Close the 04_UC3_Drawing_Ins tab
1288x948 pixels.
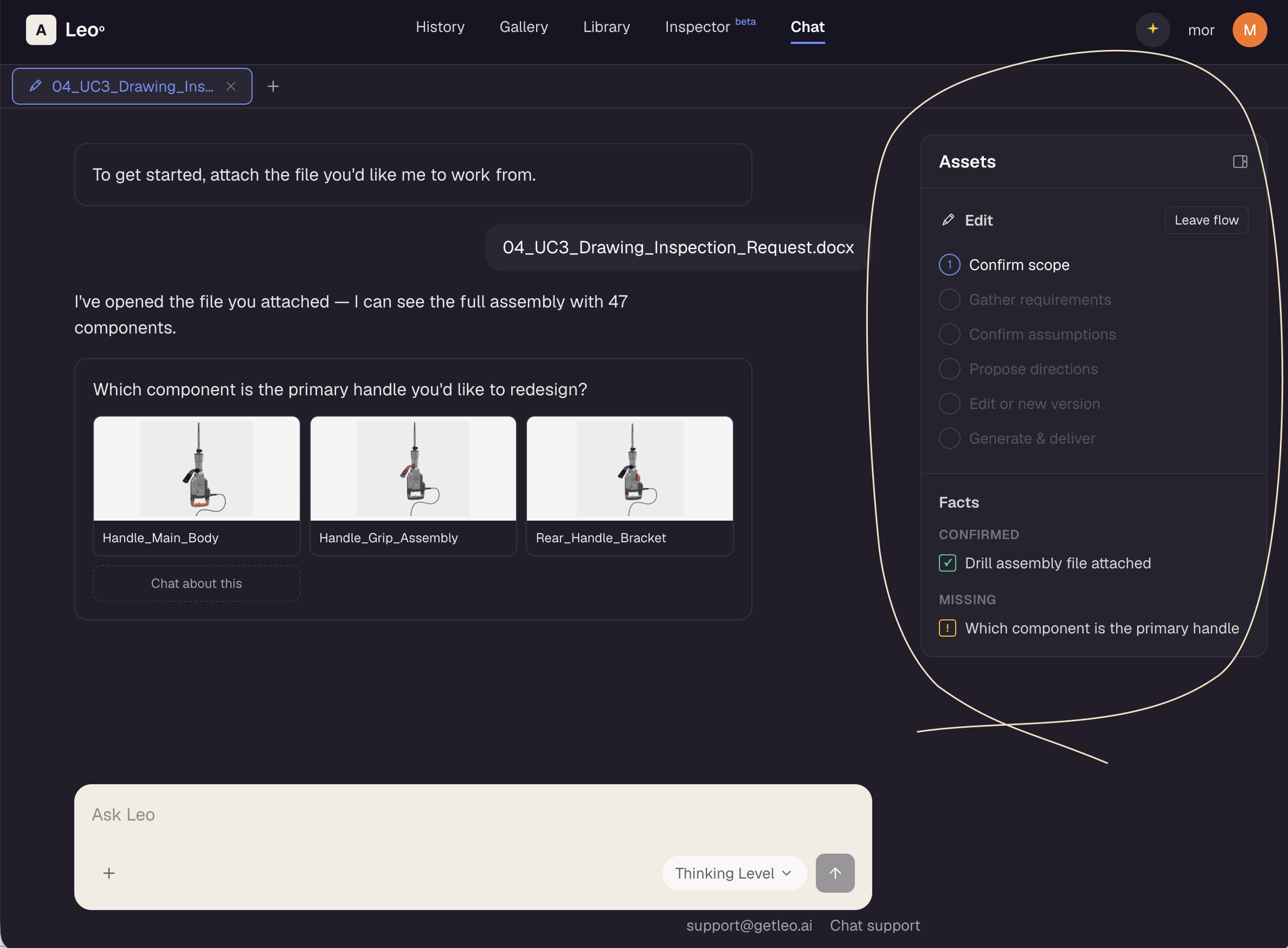(231, 86)
